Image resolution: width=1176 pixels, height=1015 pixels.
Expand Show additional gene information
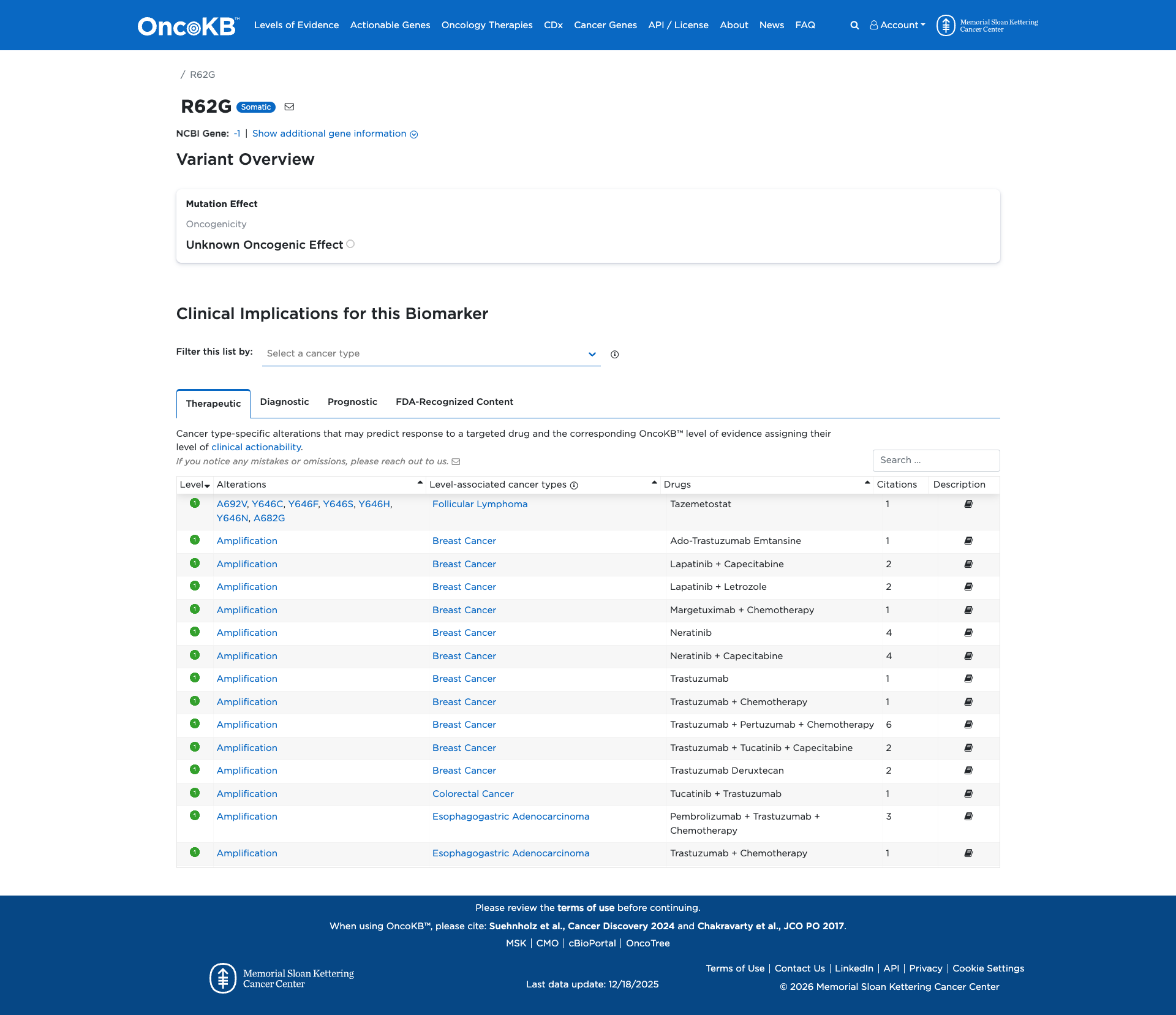[x=334, y=134]
